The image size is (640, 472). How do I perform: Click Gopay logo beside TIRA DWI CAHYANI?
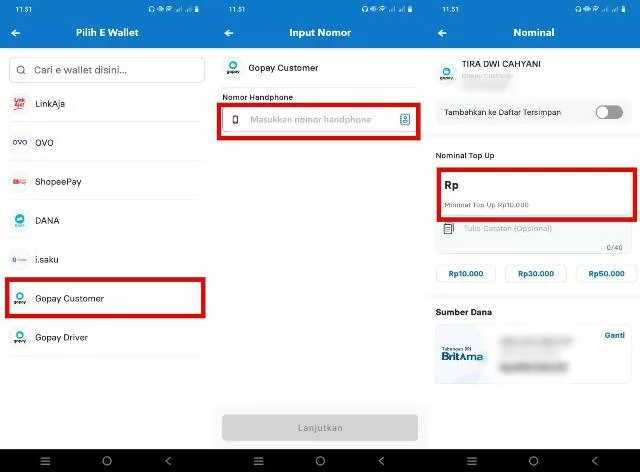(447, 73)
